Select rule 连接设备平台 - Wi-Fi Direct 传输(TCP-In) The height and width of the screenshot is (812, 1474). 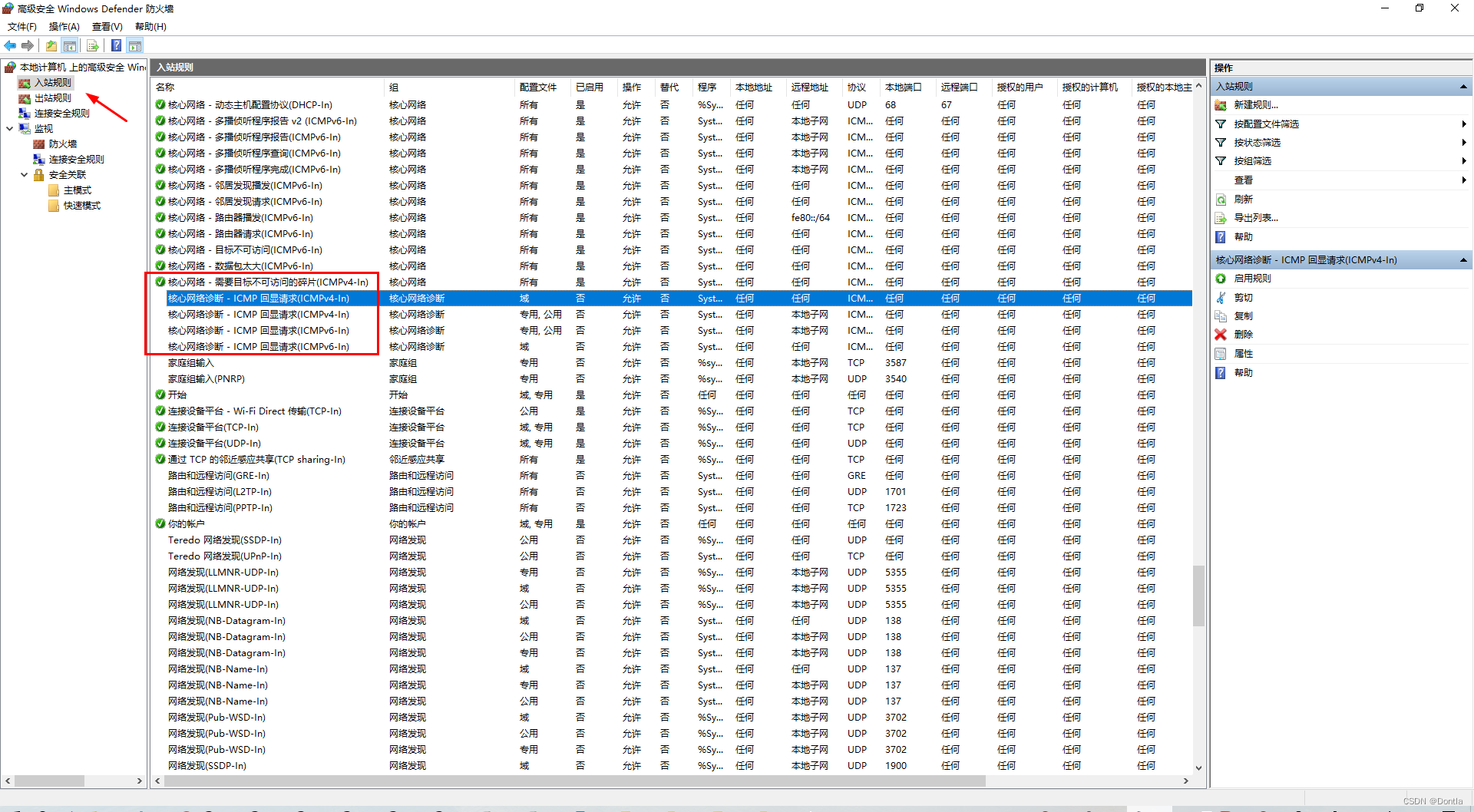coord(255,411)
